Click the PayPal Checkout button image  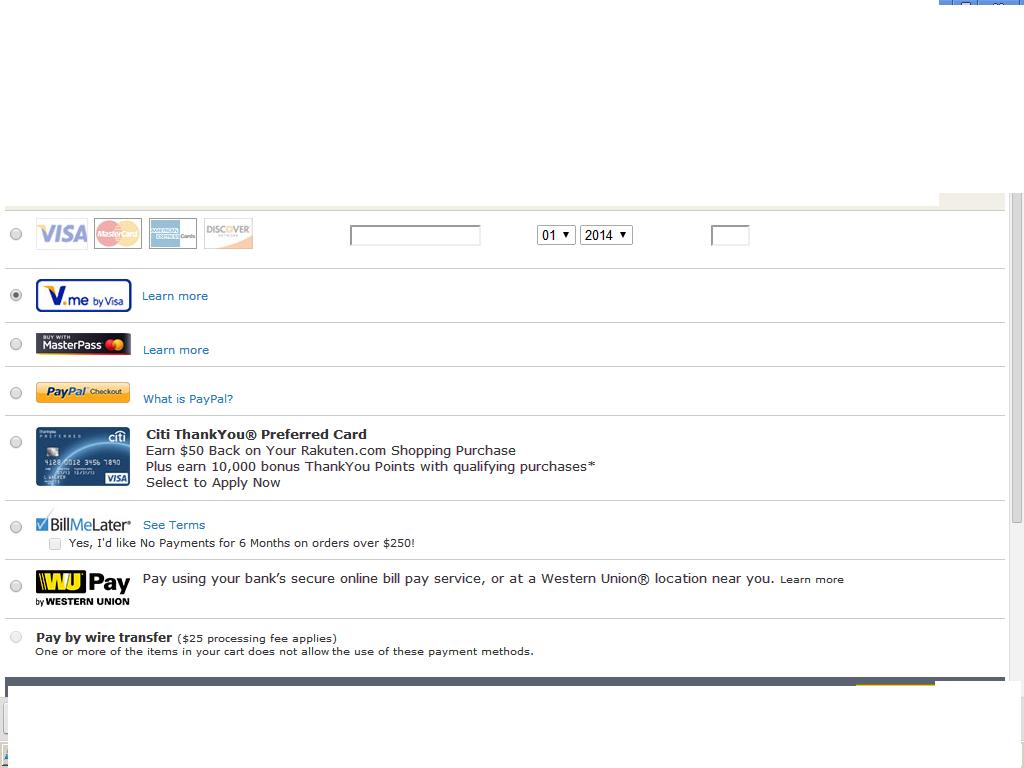(x=83, y=392)
